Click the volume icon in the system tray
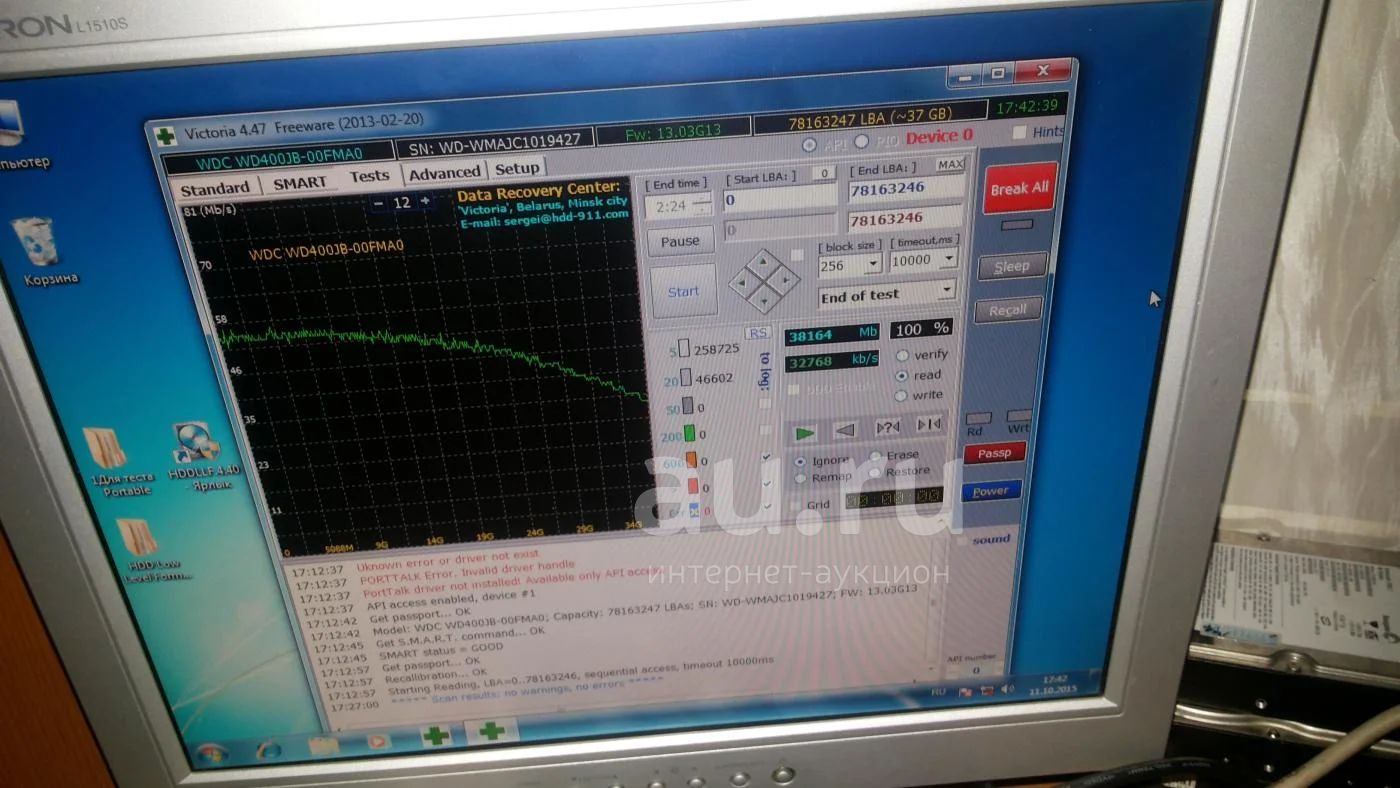This screenshot has width=1400, height=788. click(x=1007, y=689)
